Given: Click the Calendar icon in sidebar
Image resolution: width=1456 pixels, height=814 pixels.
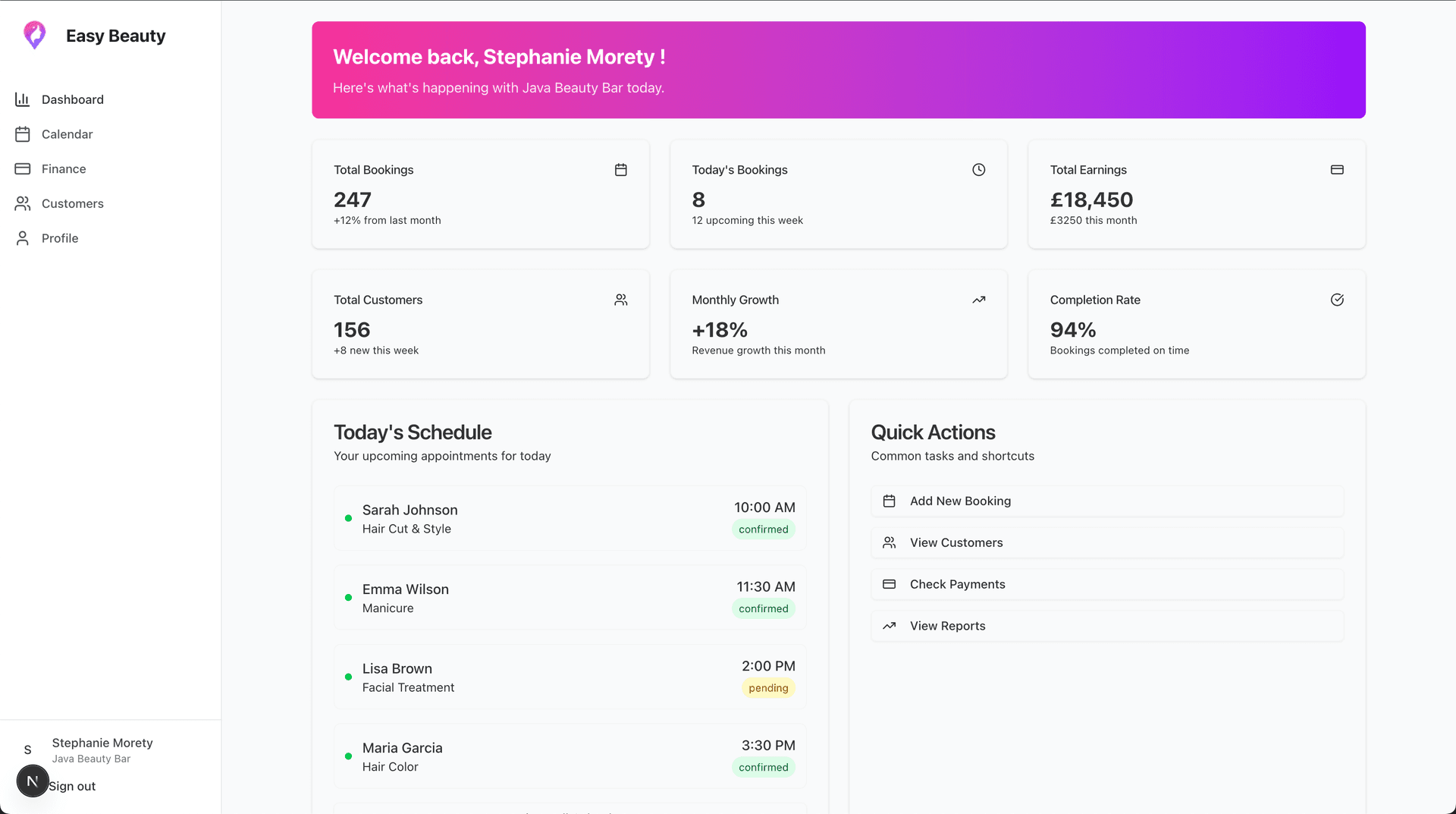Looking at the screenshot, I should 24,134.
